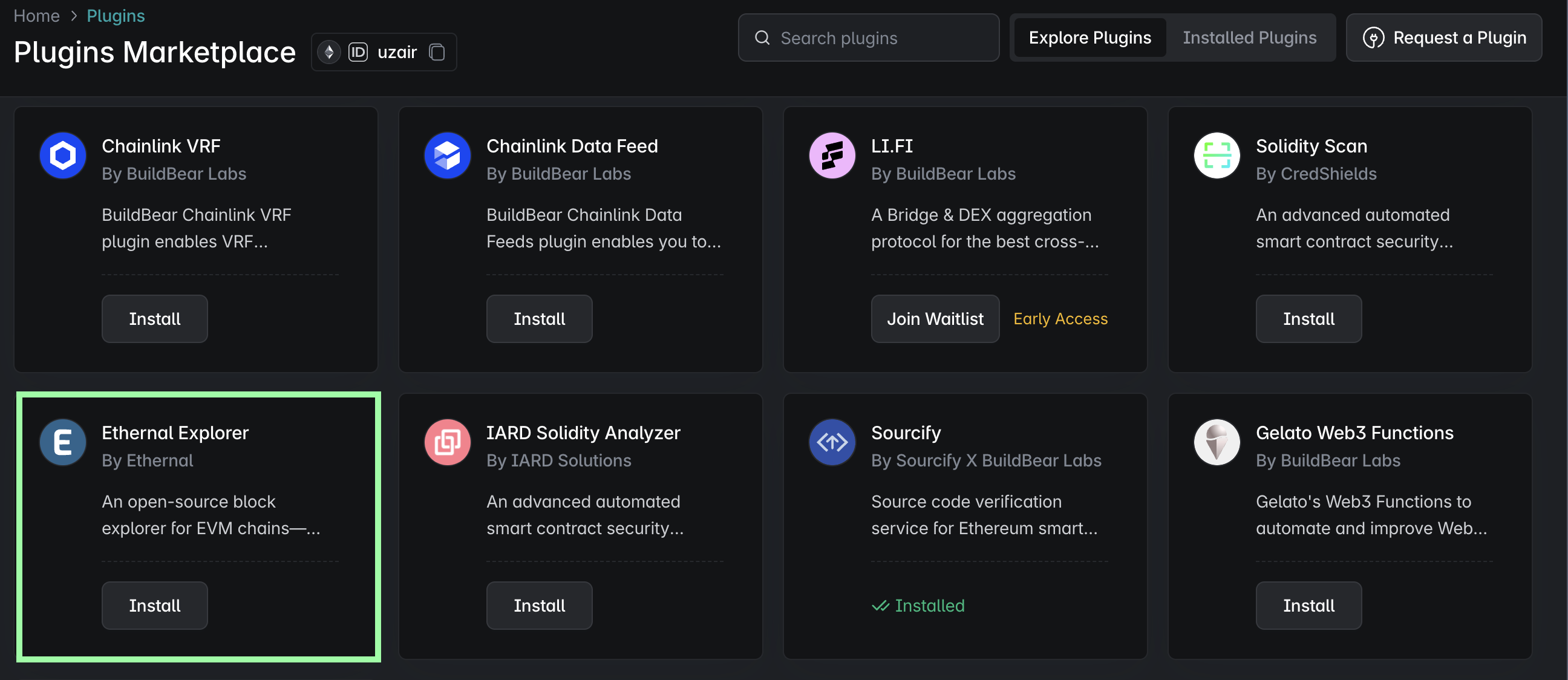Open Chainlink Data Feed title
The image size is (1568, 680).
tap(572, 146)
